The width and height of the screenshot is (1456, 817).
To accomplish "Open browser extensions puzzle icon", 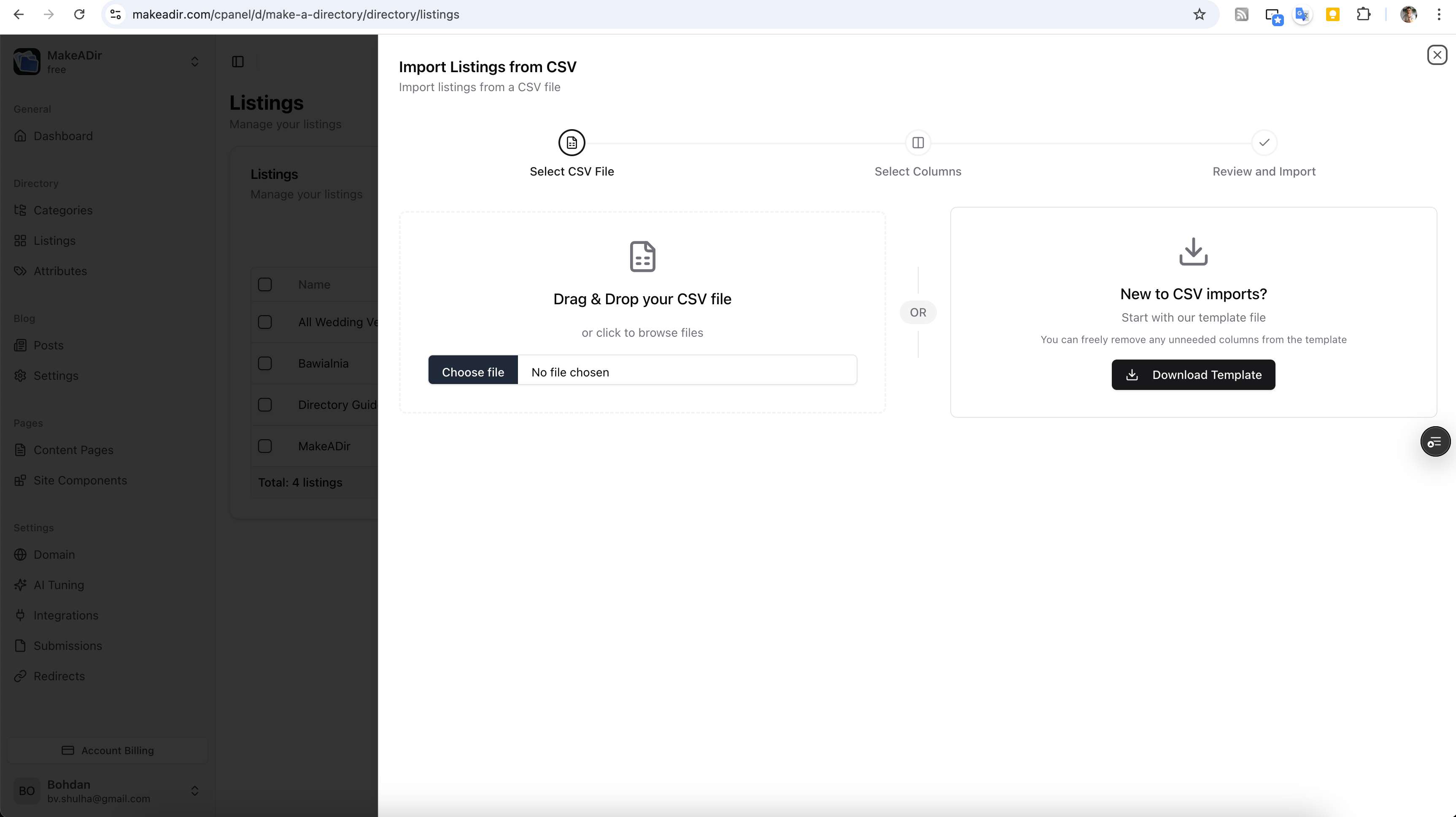I will click(1363, 15).
